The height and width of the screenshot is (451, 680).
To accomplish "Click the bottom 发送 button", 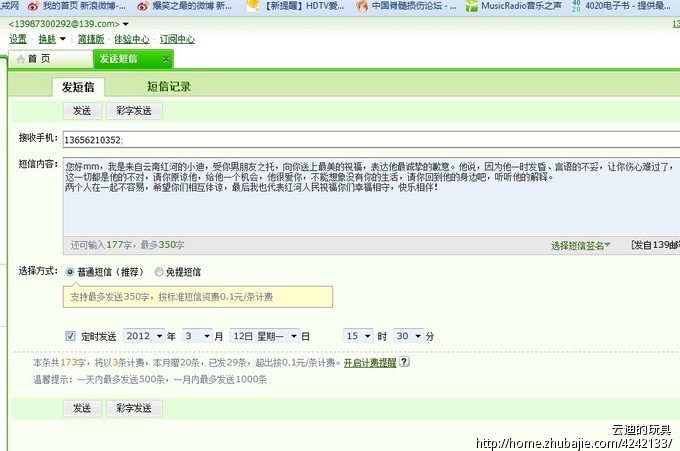I will 82,408.
